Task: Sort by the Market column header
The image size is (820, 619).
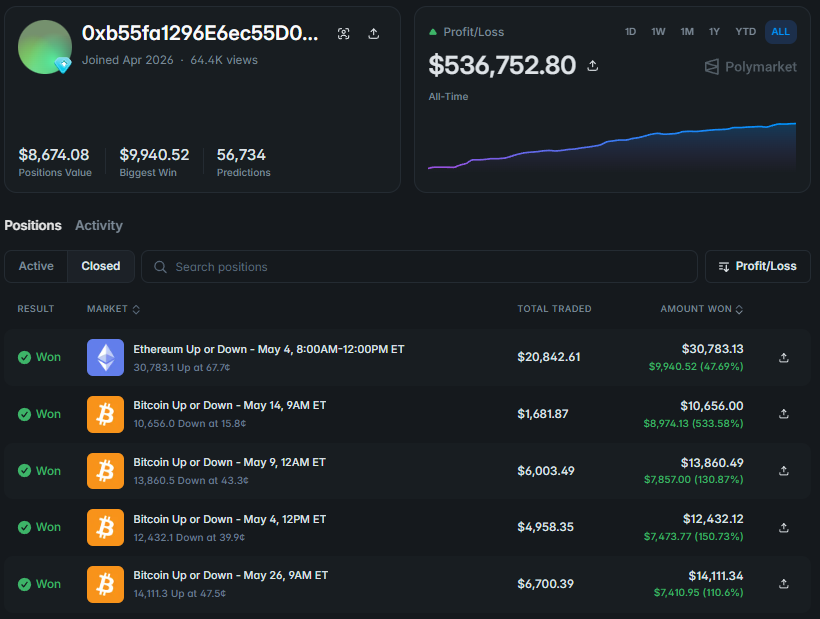Action: [x=113, y=309]
